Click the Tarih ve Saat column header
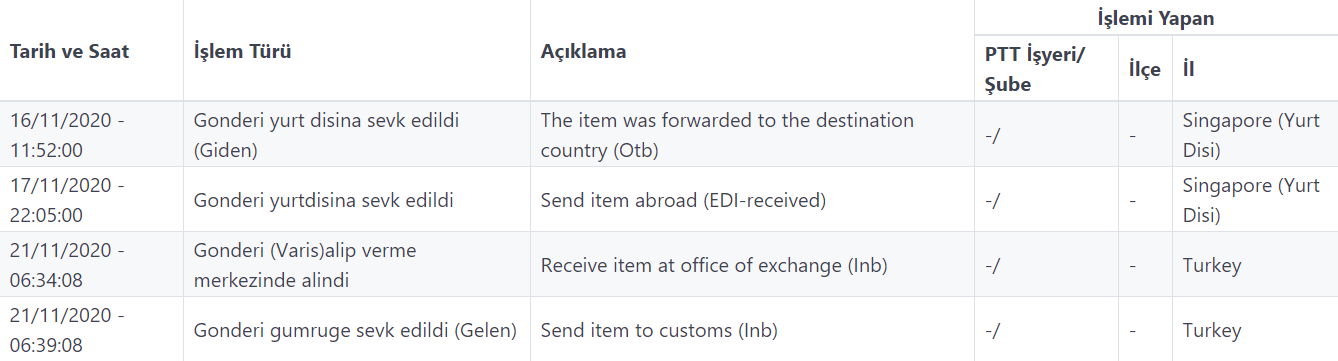Image resolution: width=1338 pixels, height=361 pixels. [70, 51]
